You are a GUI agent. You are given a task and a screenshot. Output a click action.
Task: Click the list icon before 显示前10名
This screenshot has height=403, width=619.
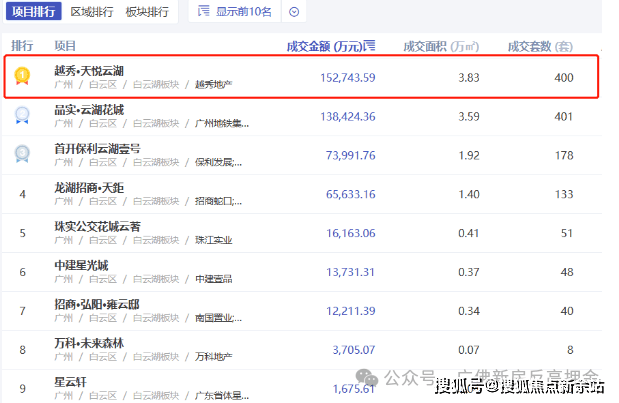[204, 13]
